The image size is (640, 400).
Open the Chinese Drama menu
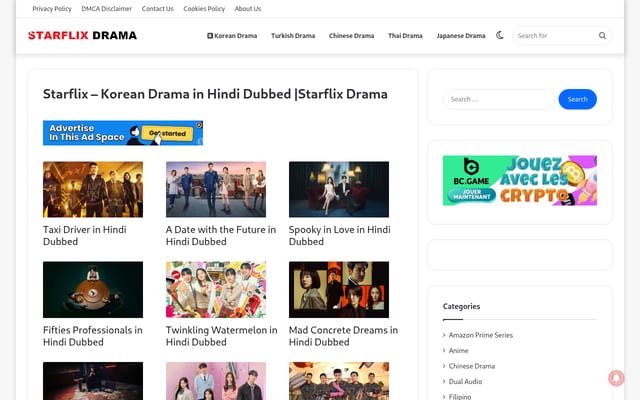[x=351, y=36]
